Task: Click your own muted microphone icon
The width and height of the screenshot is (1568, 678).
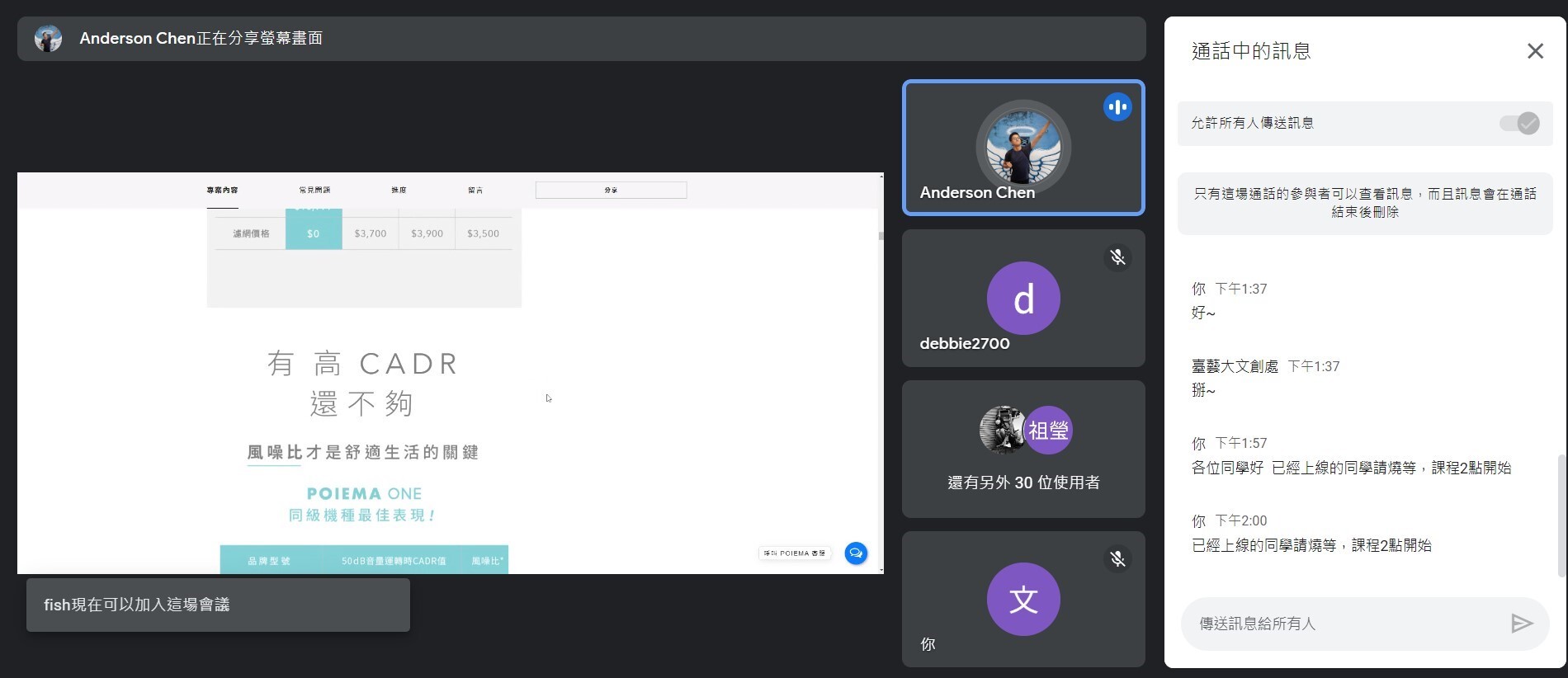Action: [1117, 558]
